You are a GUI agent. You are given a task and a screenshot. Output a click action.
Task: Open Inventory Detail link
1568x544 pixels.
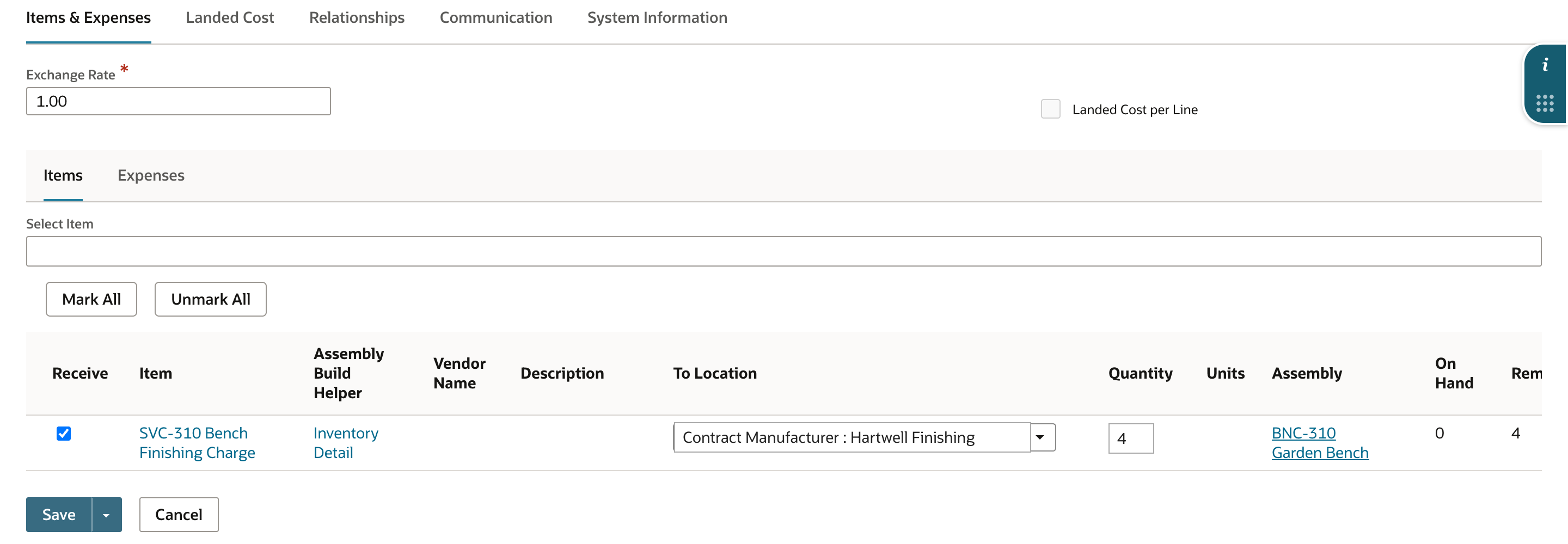(x=346, y=443)
